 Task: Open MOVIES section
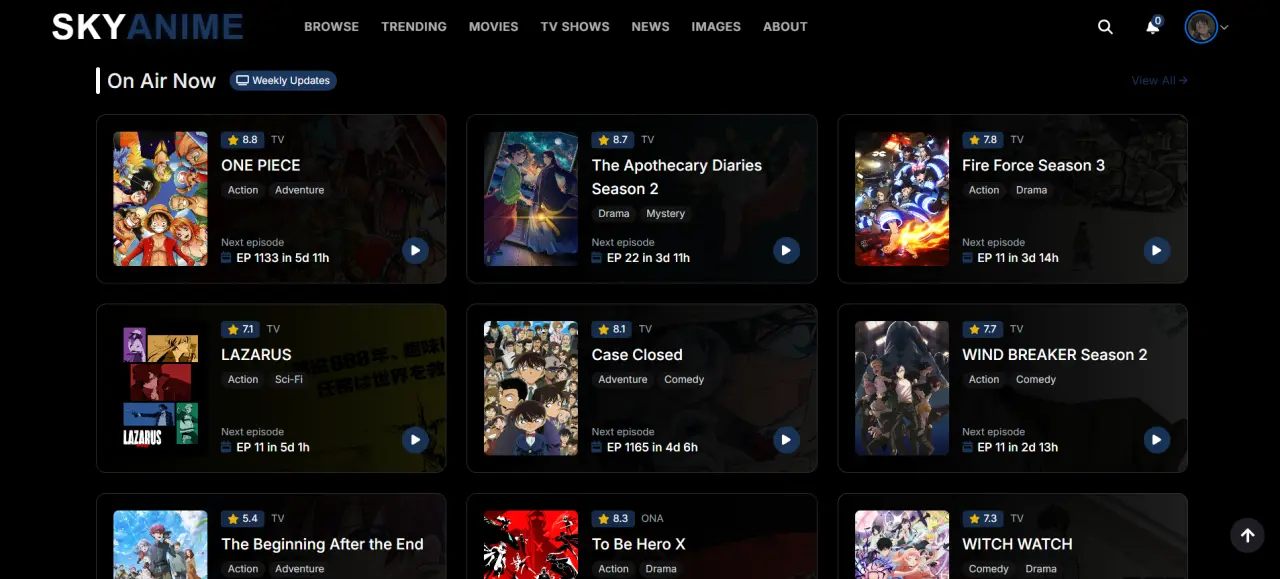(494, 27)
